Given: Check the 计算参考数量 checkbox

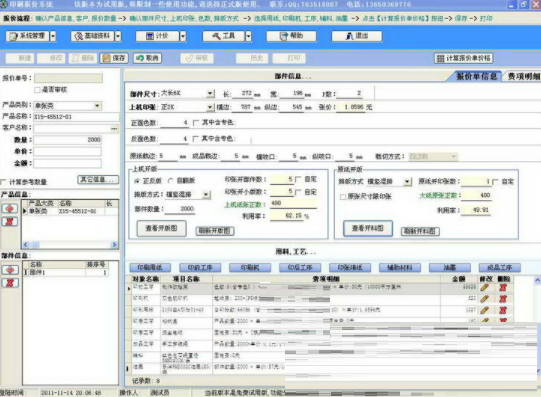Looking at the screenshot, I should 3,182.
